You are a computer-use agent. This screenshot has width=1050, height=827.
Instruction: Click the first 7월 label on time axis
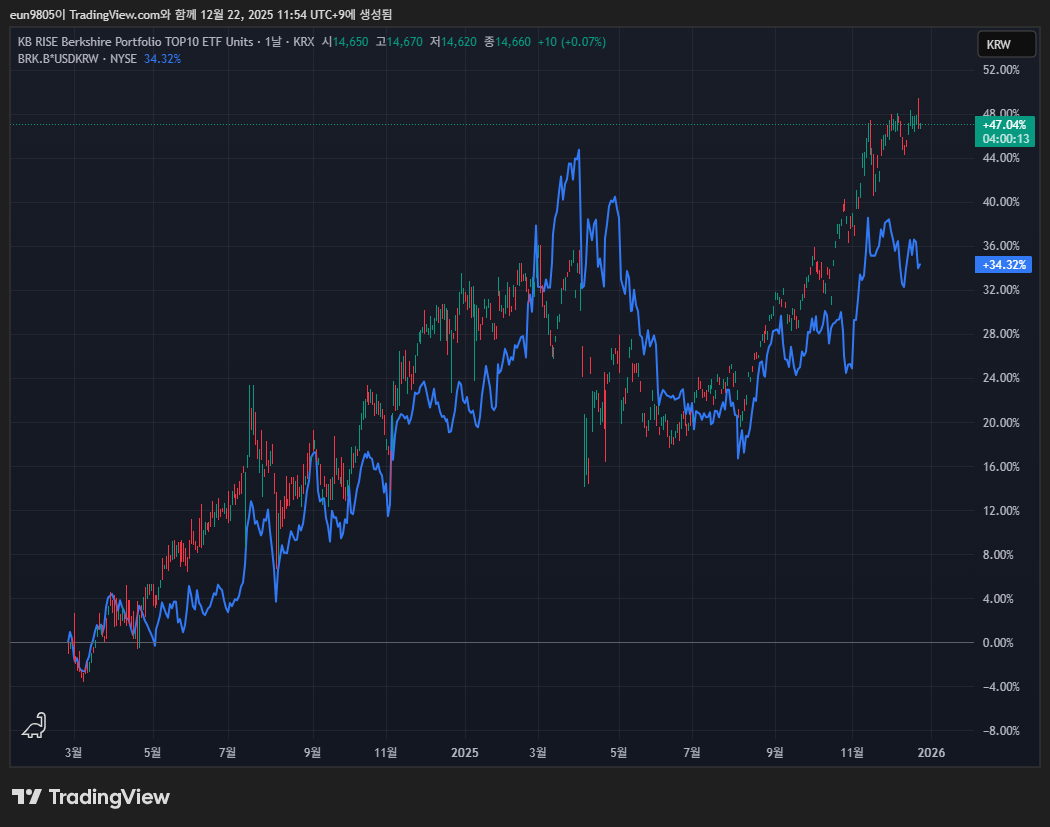point(228,753)
